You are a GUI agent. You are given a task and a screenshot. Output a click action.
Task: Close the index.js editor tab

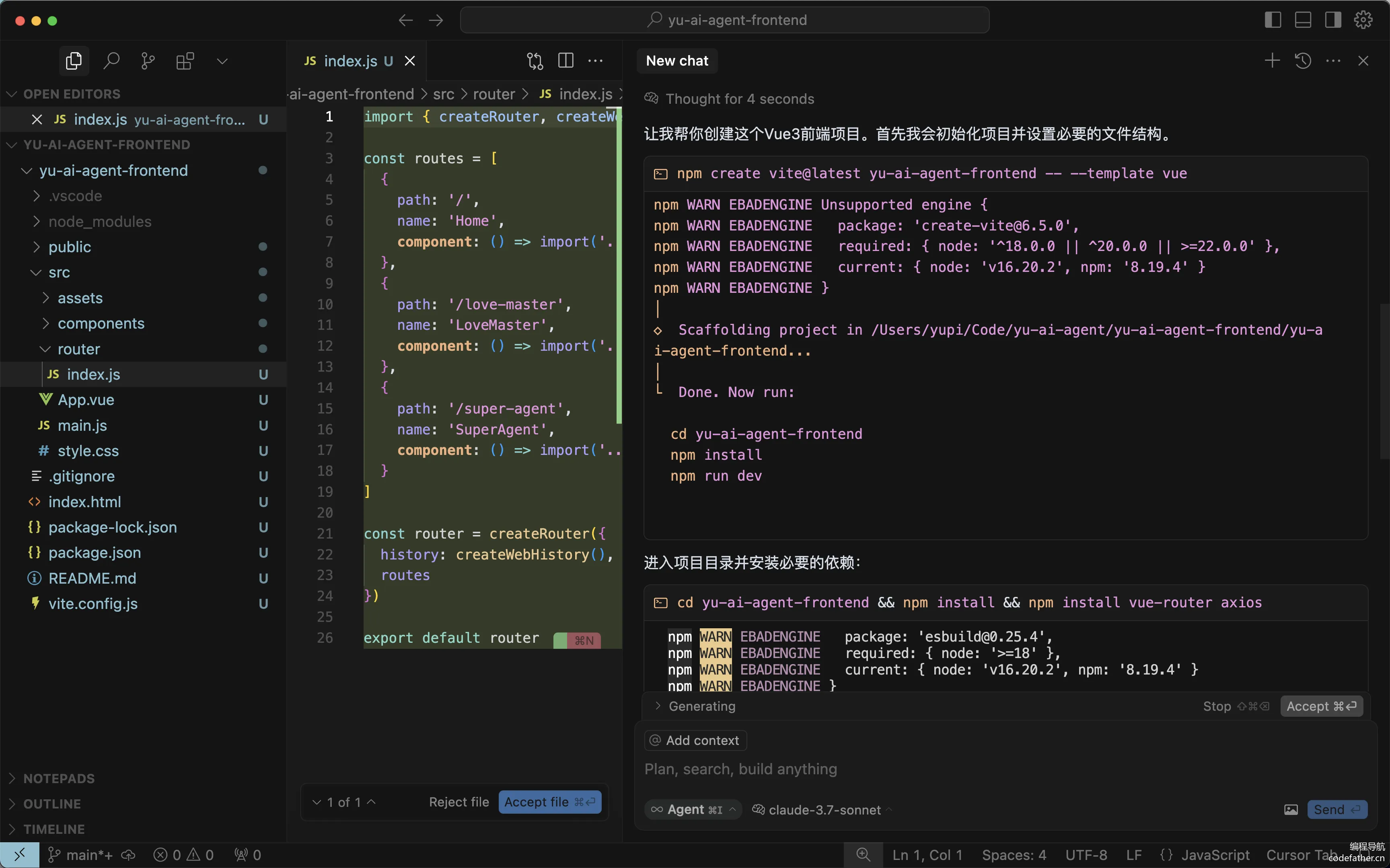click(410, 61)
